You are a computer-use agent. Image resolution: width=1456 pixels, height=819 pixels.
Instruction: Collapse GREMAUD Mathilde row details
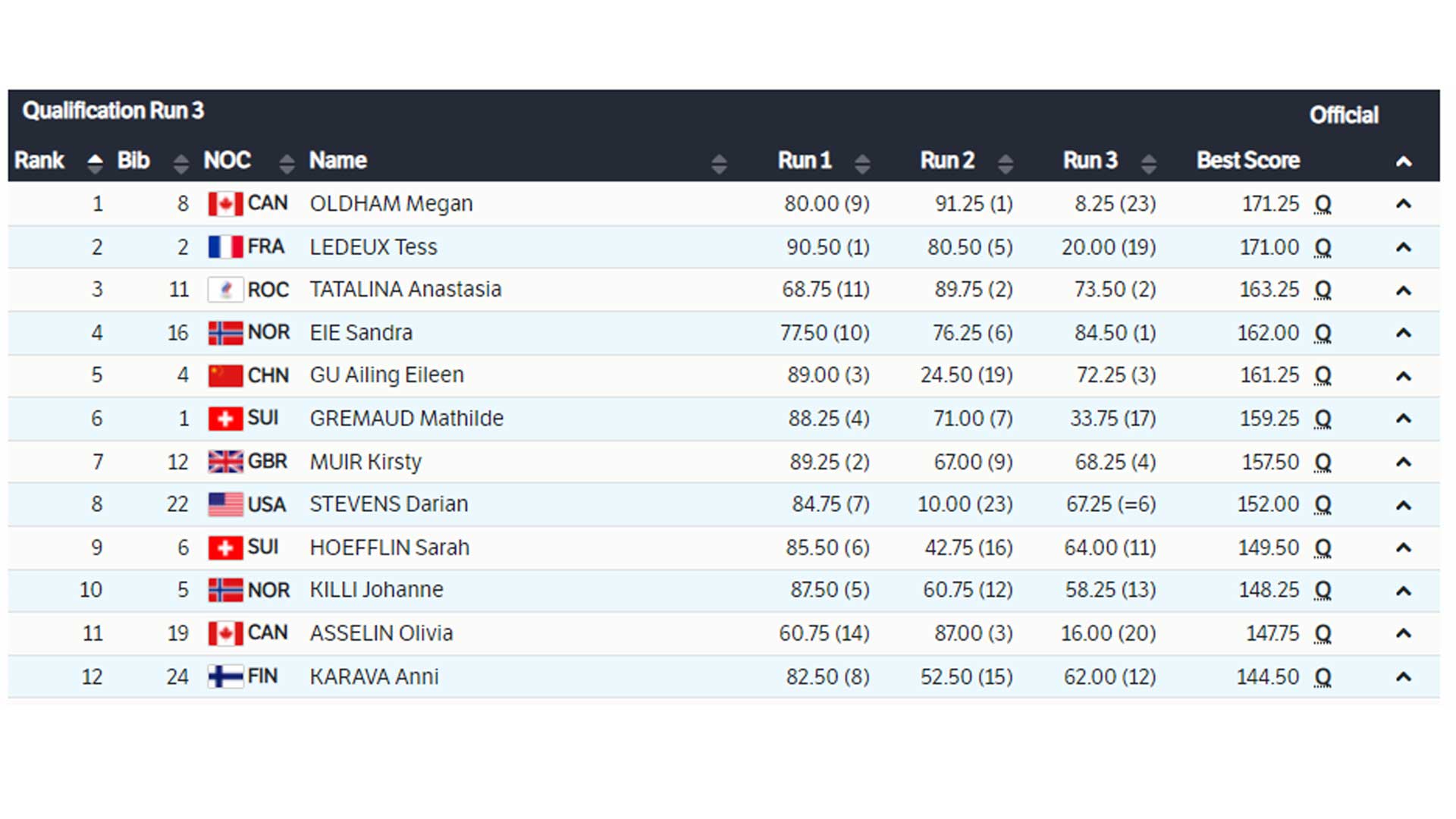(x=1404, y=419)
